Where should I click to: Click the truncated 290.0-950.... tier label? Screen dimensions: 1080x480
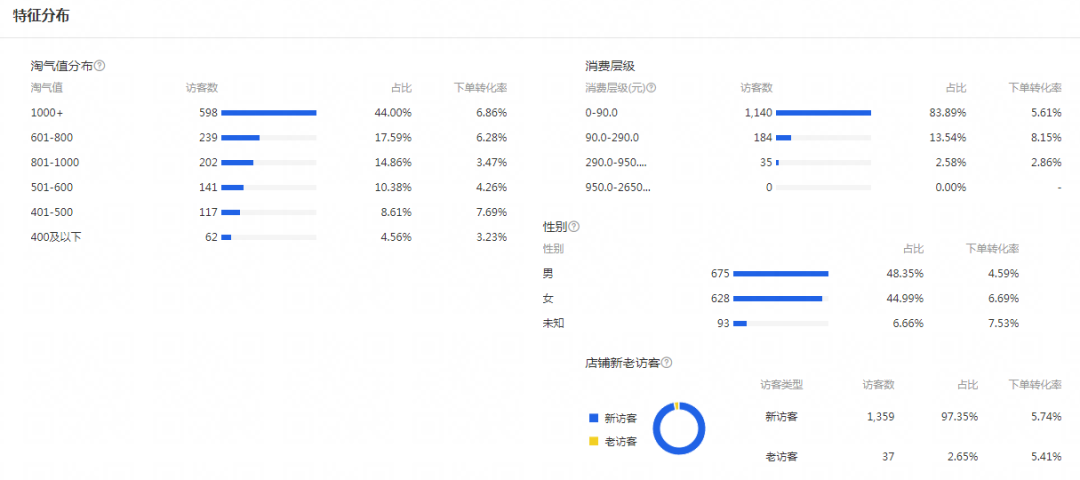(616, 162)
